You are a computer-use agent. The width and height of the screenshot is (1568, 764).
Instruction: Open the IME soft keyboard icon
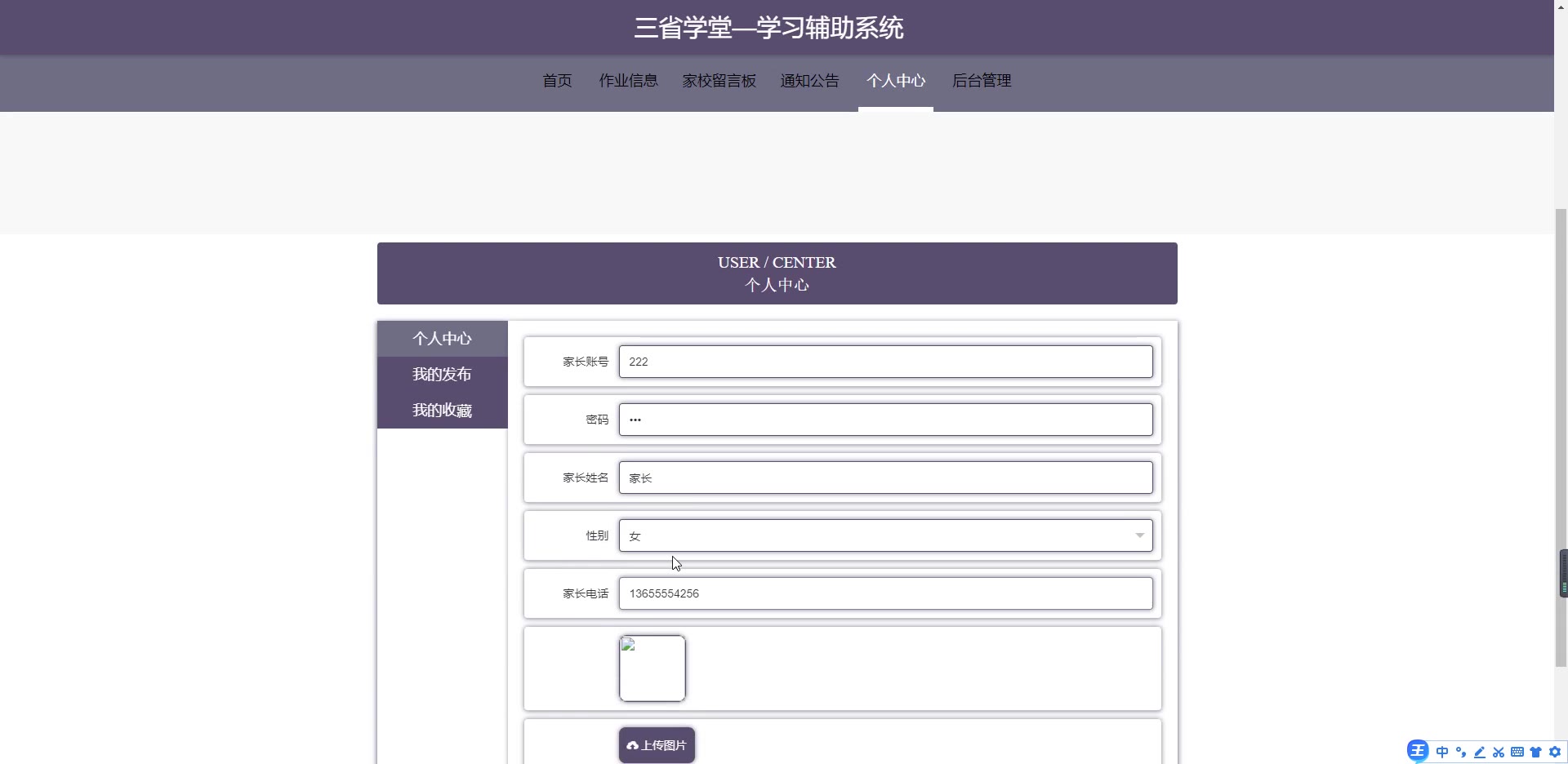(1517, 752)
